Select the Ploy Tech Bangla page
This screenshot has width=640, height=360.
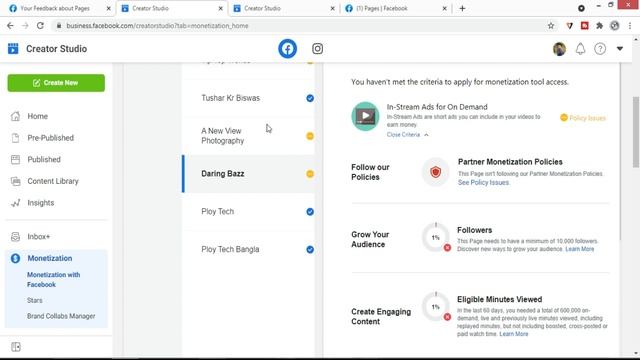coord(249,249)
